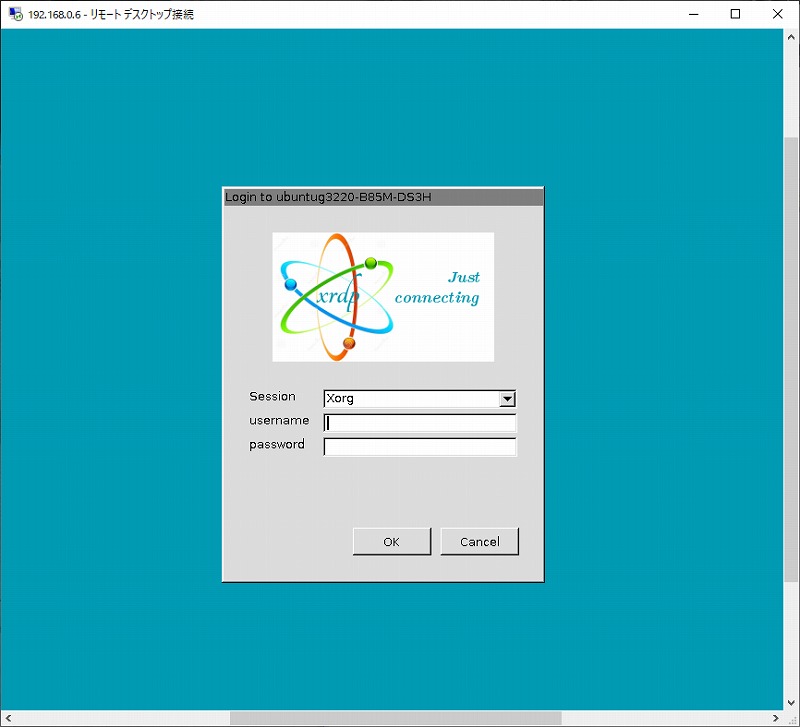Click the 'Login to ubuntug3220-B85M-DS3H' title
The height and width of the screenshot is (727, 800).
click(328, 197)
